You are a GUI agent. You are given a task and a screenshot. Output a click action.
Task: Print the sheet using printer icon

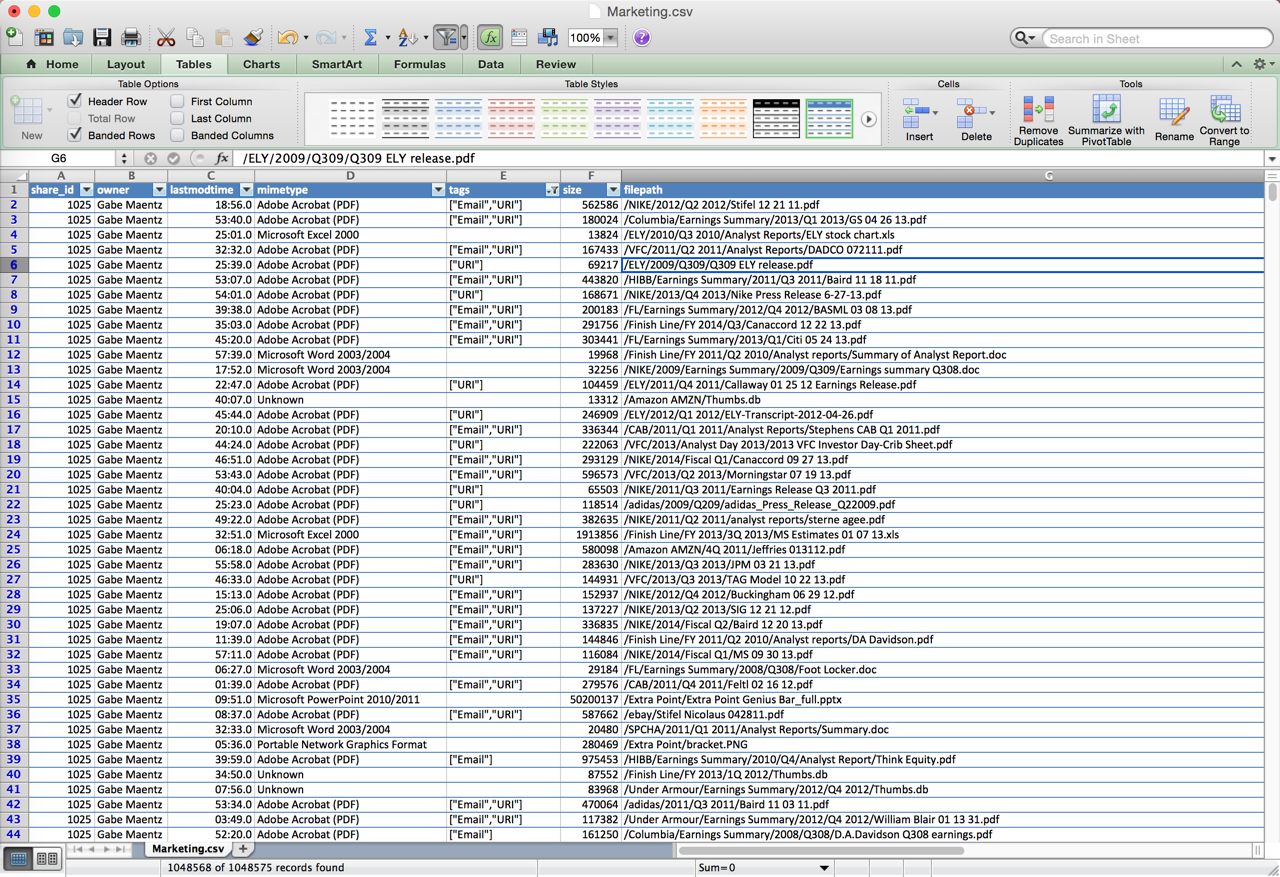point(131,37)
